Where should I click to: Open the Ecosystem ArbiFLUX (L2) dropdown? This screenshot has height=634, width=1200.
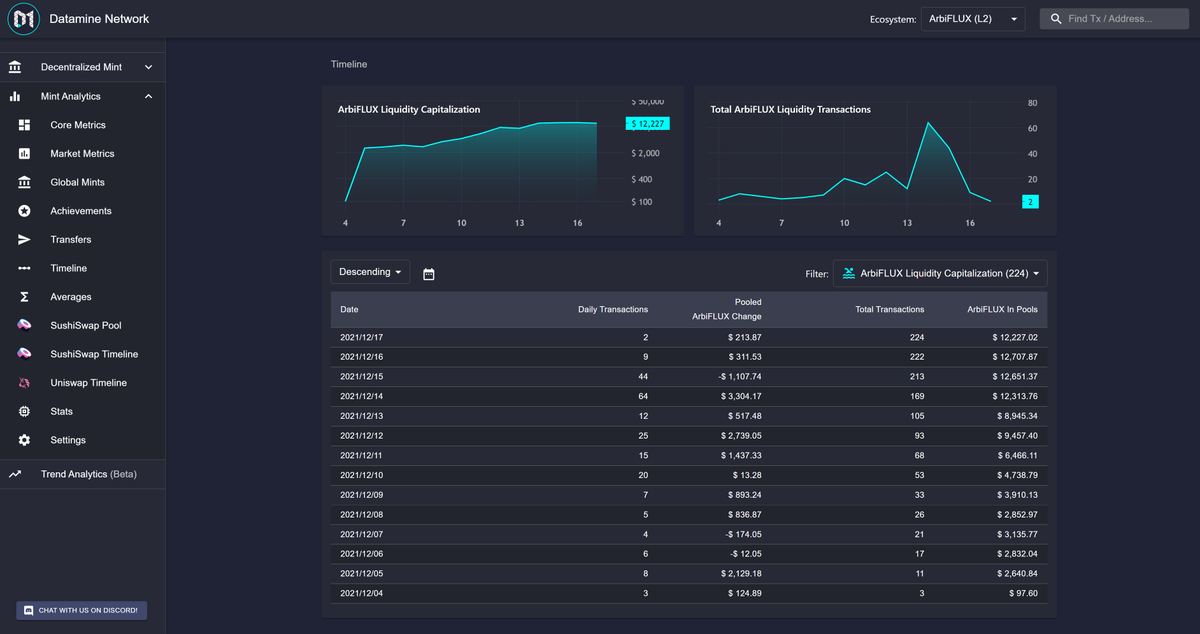[972, 18]
